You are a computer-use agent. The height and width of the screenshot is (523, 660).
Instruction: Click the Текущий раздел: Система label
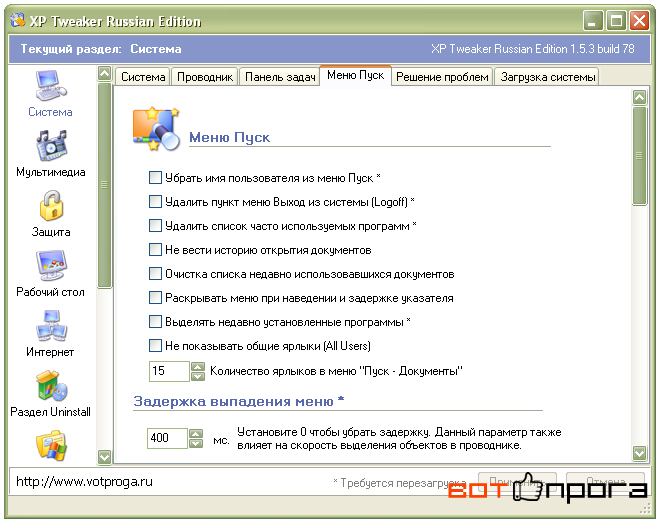pos(101,49)
